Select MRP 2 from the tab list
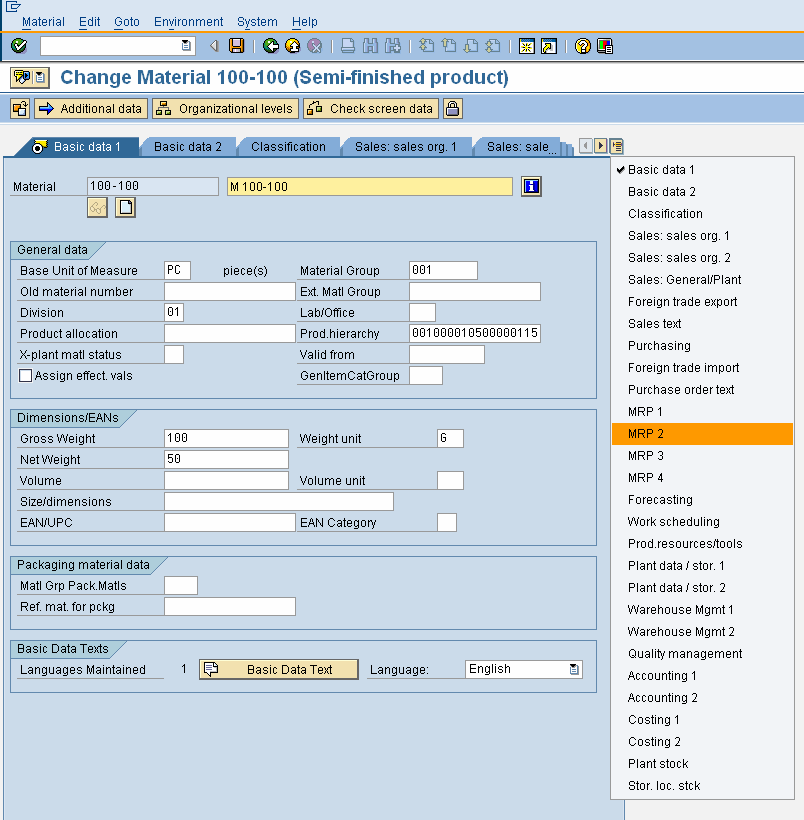804x820 pixels. click(x=646, y=434)
